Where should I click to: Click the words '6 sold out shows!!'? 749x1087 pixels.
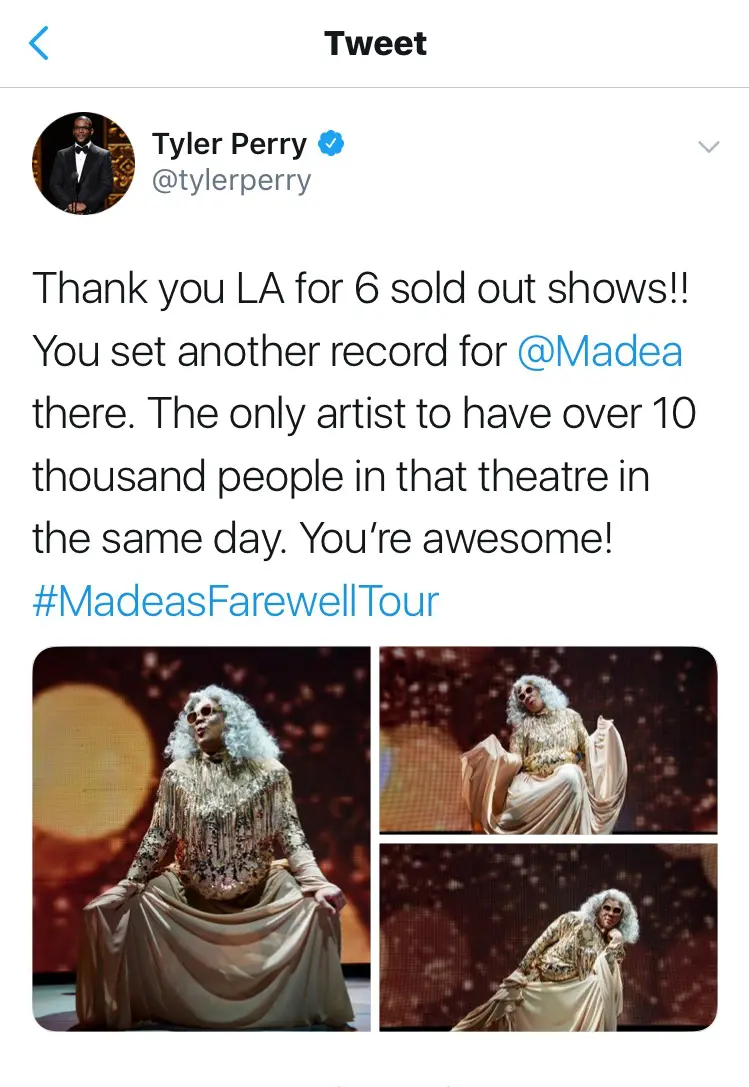pyautogui.click(x=524, y=290)
